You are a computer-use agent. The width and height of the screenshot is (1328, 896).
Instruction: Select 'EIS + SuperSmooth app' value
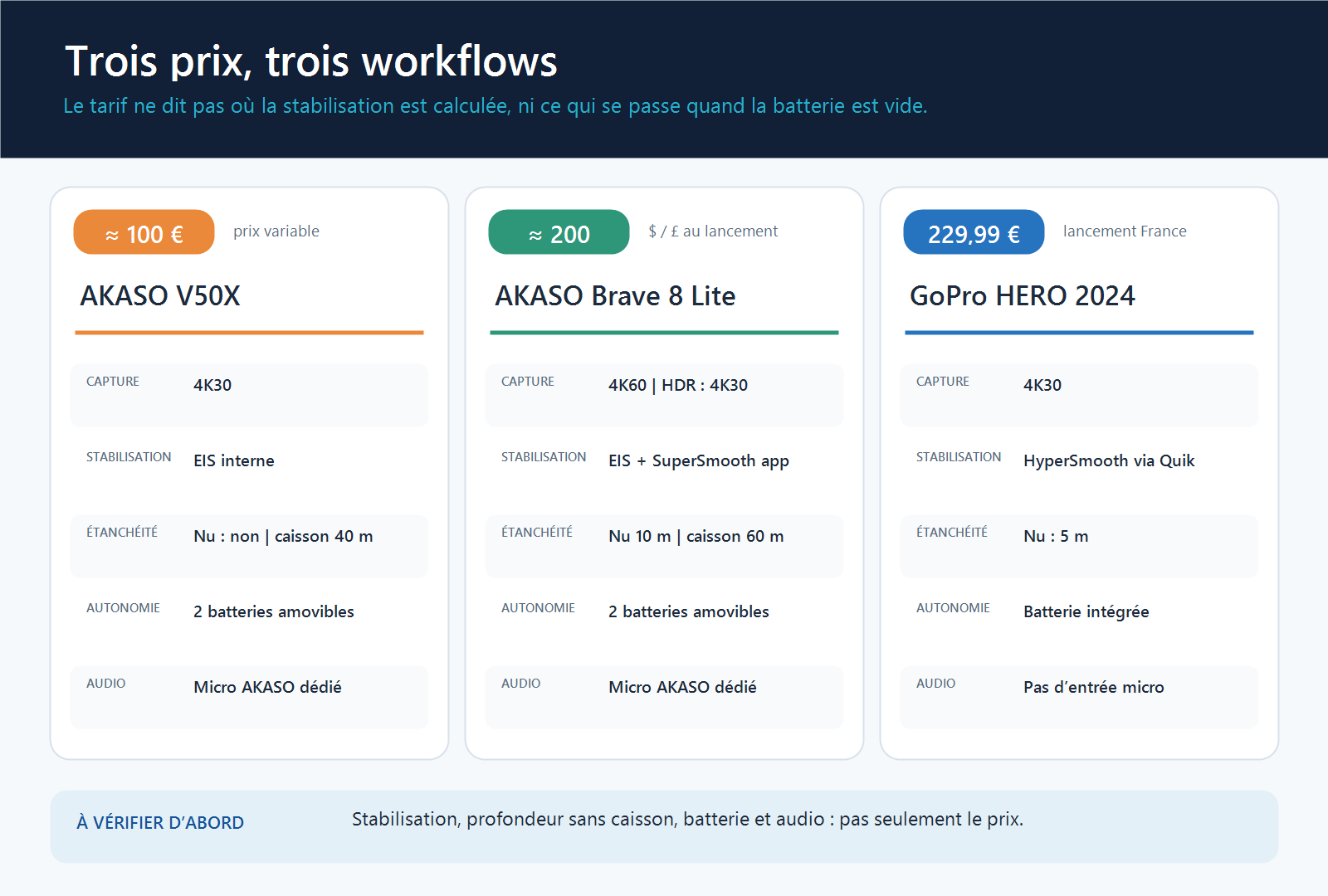[x=699, y=461]
